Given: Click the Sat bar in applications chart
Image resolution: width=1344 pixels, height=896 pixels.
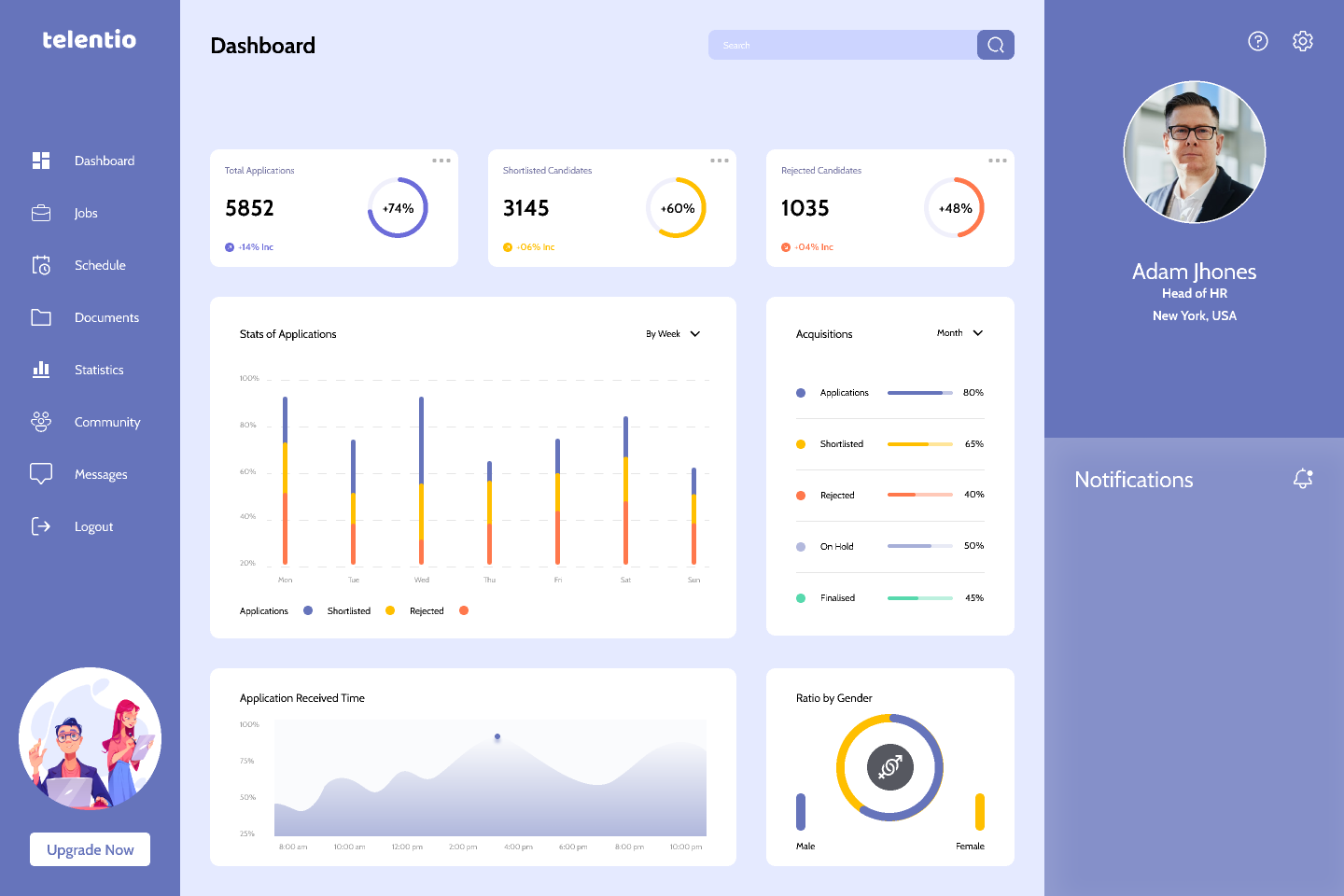Looking at the screenshot, I should [625, 490].
